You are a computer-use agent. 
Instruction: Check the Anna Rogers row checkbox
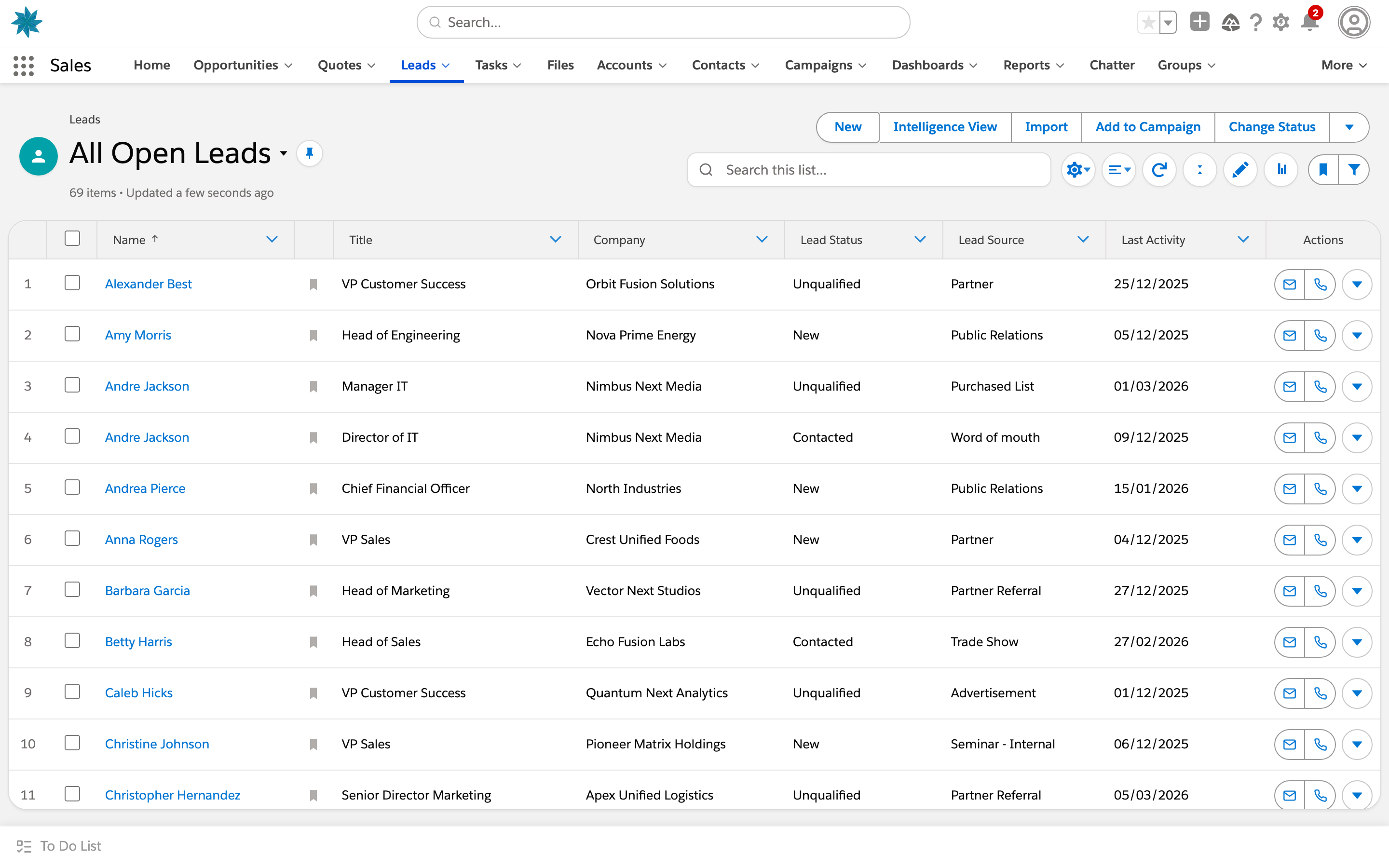[72, 539]
